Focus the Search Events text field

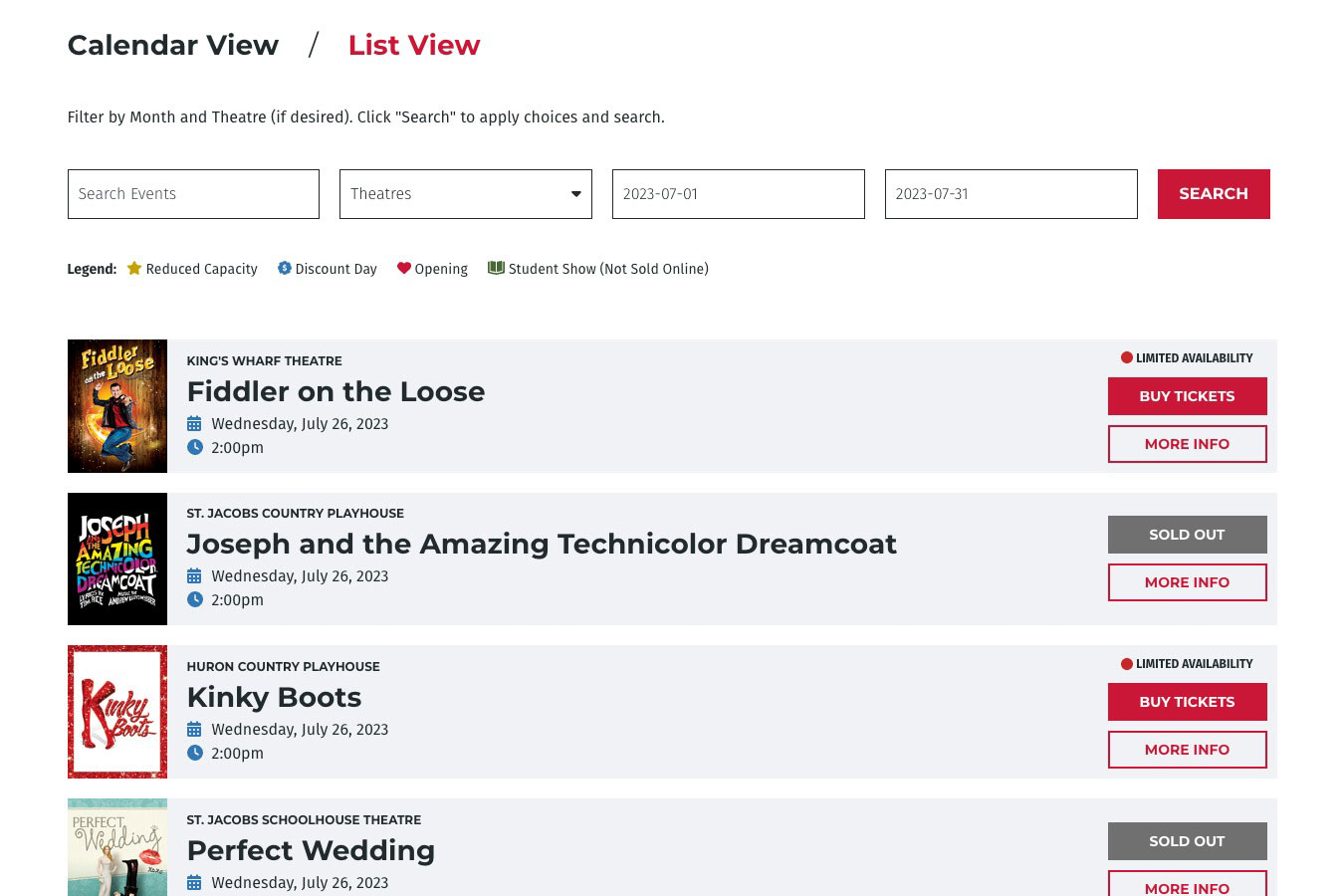[193, 194]
